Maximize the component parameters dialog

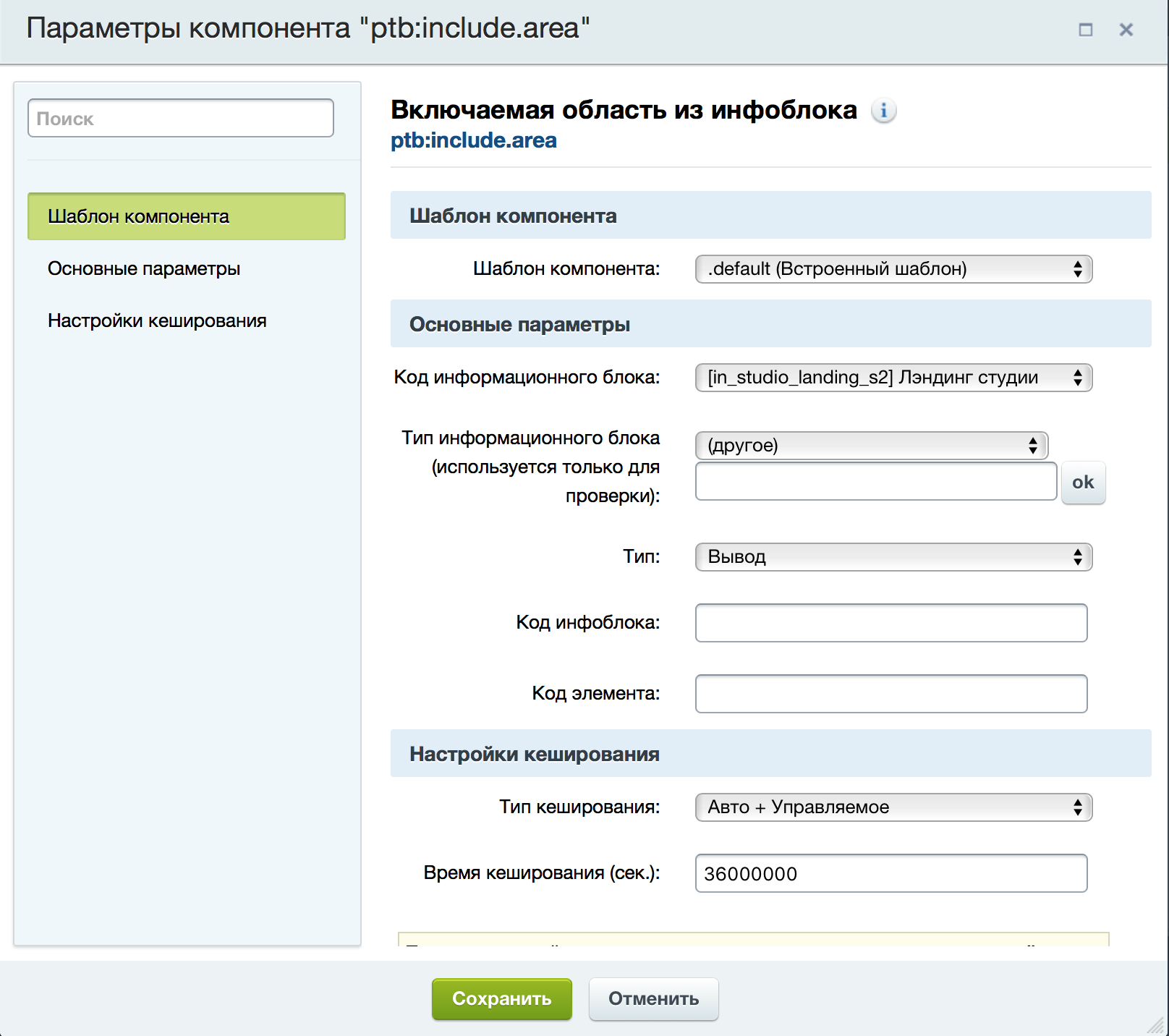pyautogui.click(x=1085, y=30)
